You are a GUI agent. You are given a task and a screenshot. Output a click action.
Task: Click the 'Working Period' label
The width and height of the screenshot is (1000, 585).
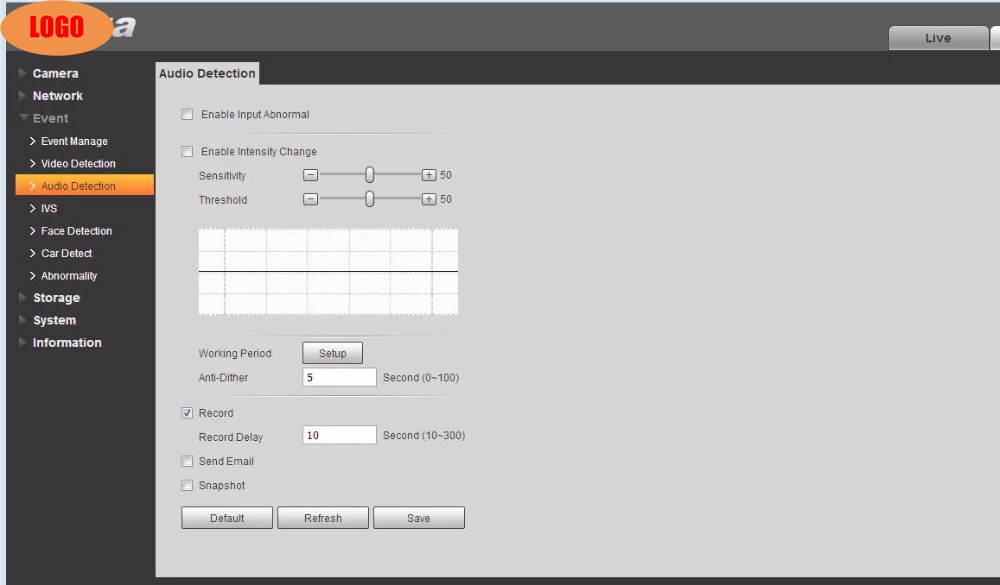tap(235, 353)
